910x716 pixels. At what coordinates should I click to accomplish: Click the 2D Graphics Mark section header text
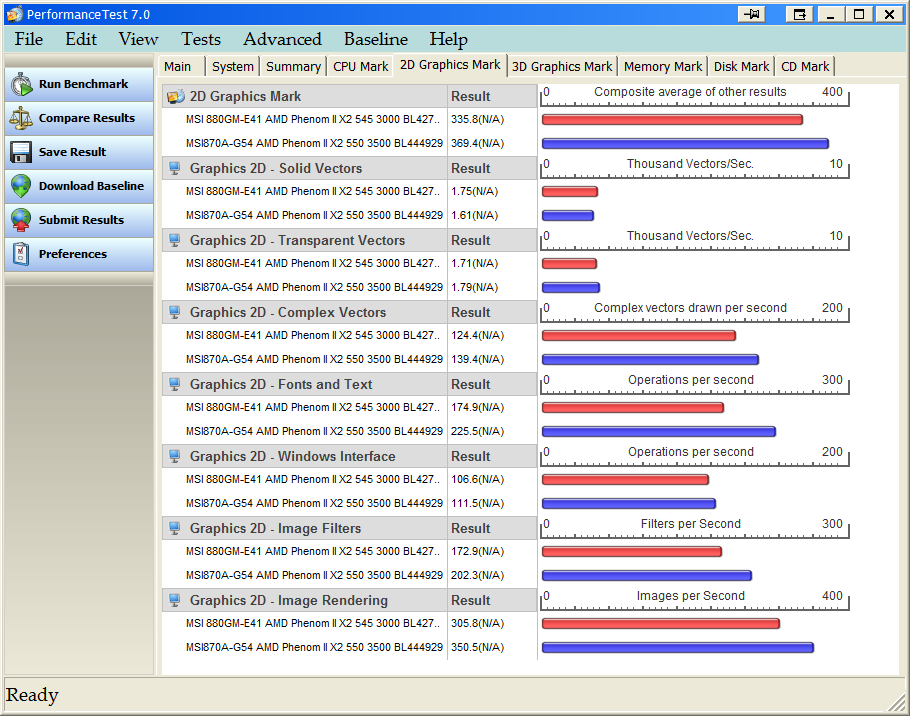click(x=245, y=96)
